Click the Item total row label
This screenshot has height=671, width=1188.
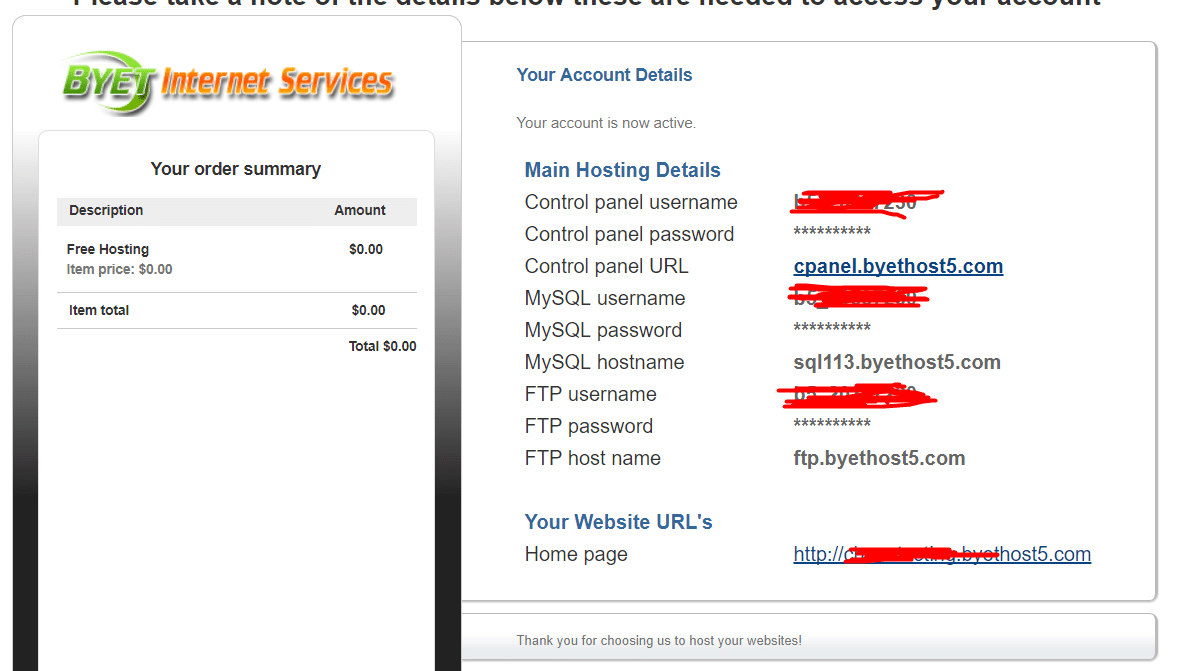(99, 310)
